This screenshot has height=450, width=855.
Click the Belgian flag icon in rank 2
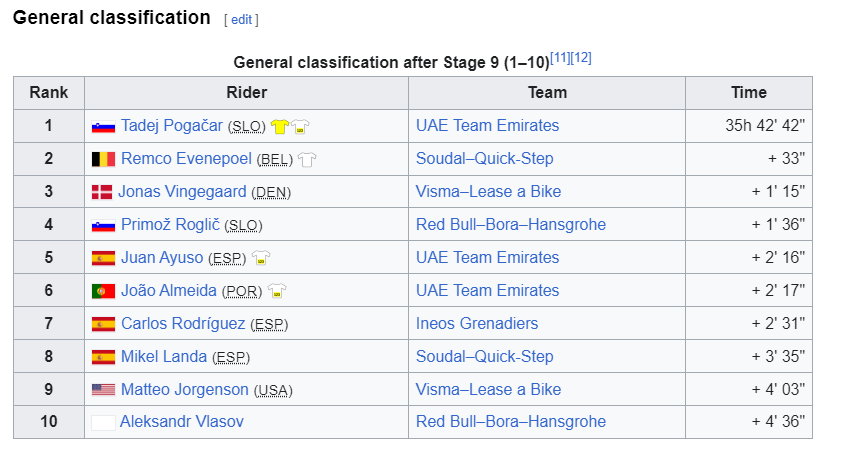point(103,159)
